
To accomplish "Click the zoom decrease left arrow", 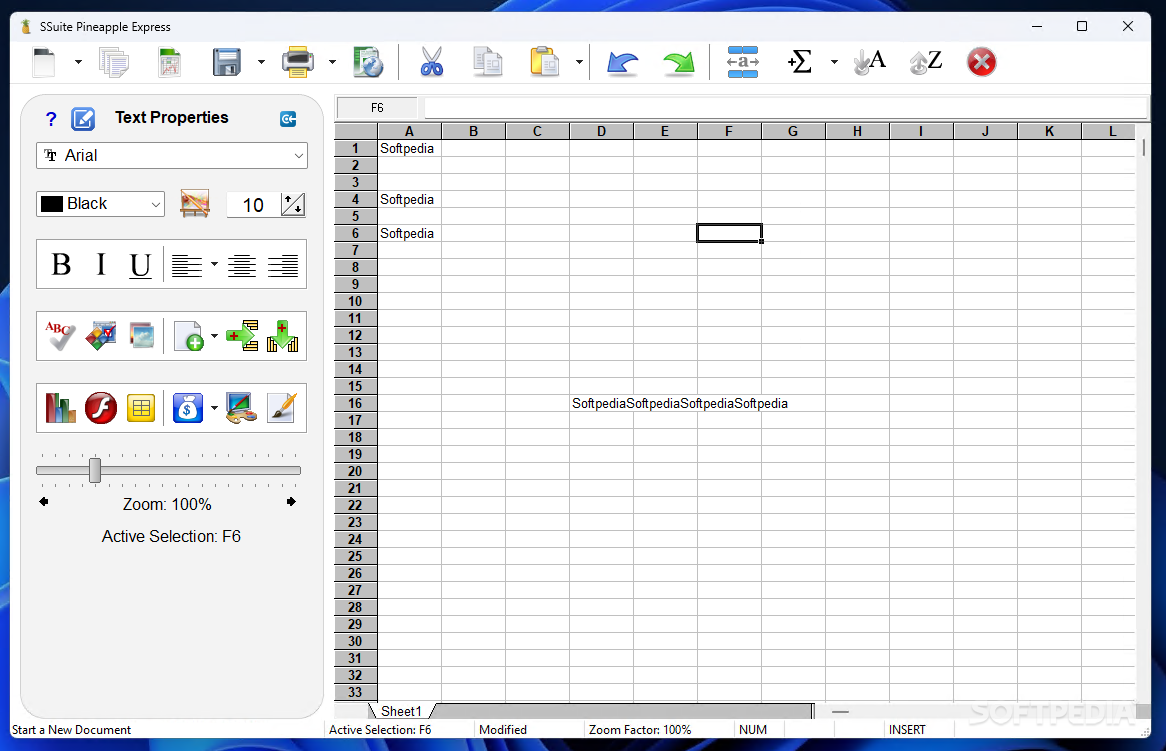I will [x=44, y=502].
